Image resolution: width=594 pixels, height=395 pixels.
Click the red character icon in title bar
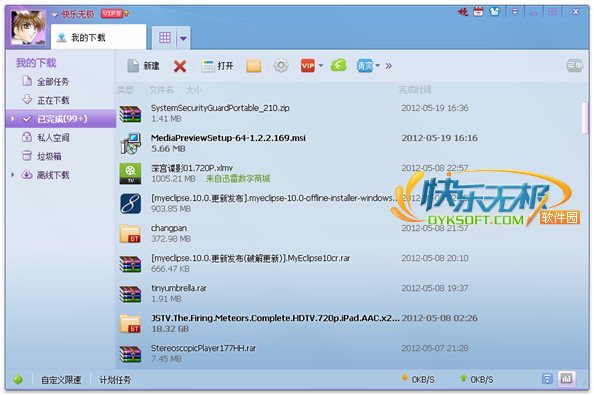pyautogui.click(x=463, y=12)
